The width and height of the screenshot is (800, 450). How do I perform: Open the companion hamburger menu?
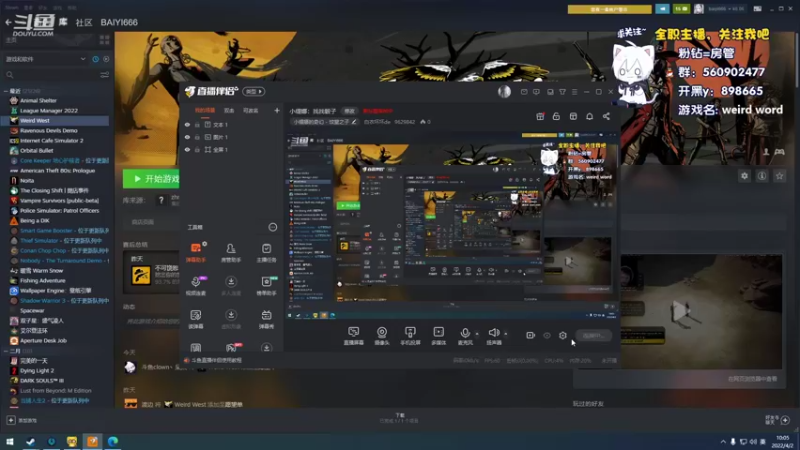click(x=574, y=92)
